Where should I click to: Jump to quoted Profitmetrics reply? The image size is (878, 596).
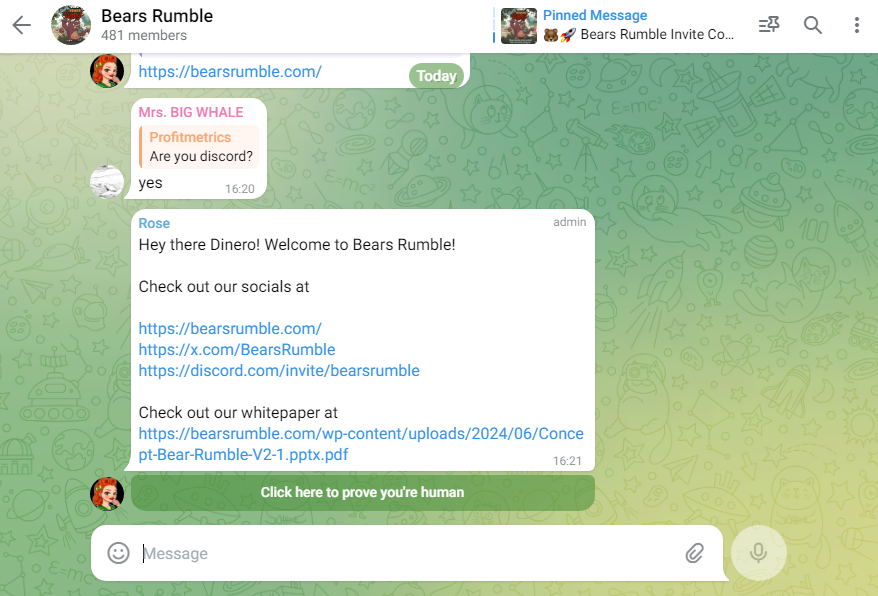pos(199,146)
